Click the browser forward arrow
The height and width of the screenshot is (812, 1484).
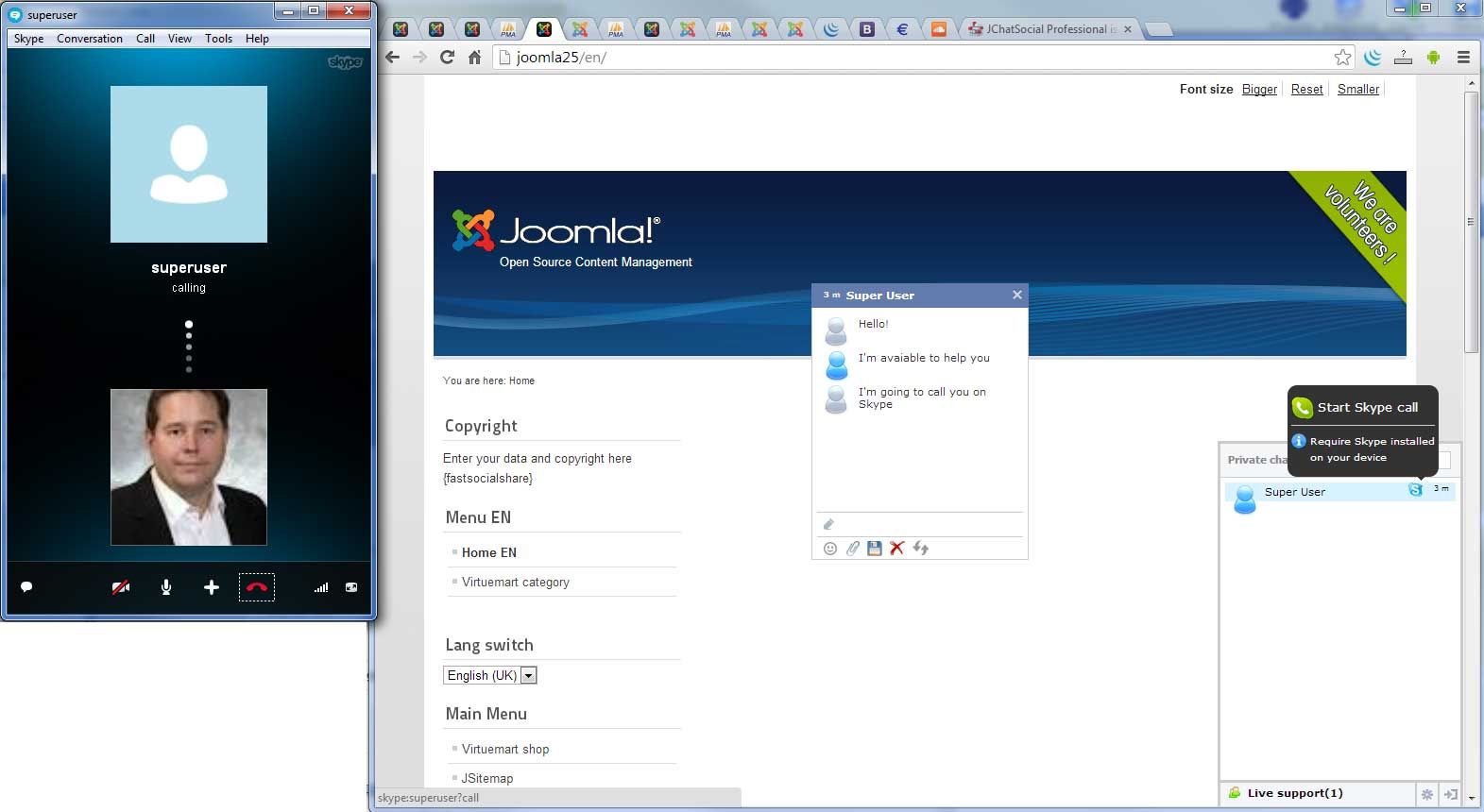coord(420,57)
